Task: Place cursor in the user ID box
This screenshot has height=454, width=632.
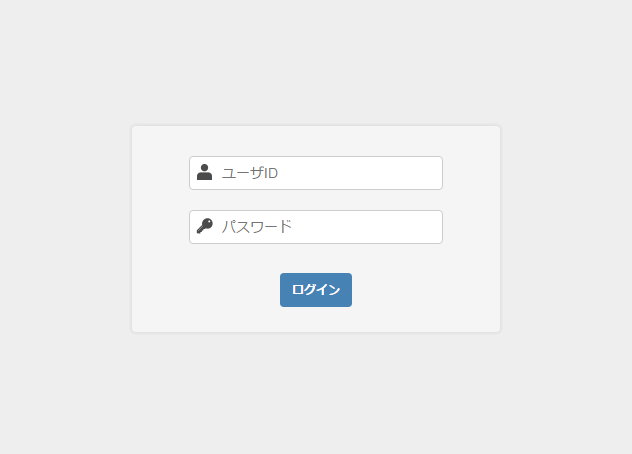Action: 316,173
